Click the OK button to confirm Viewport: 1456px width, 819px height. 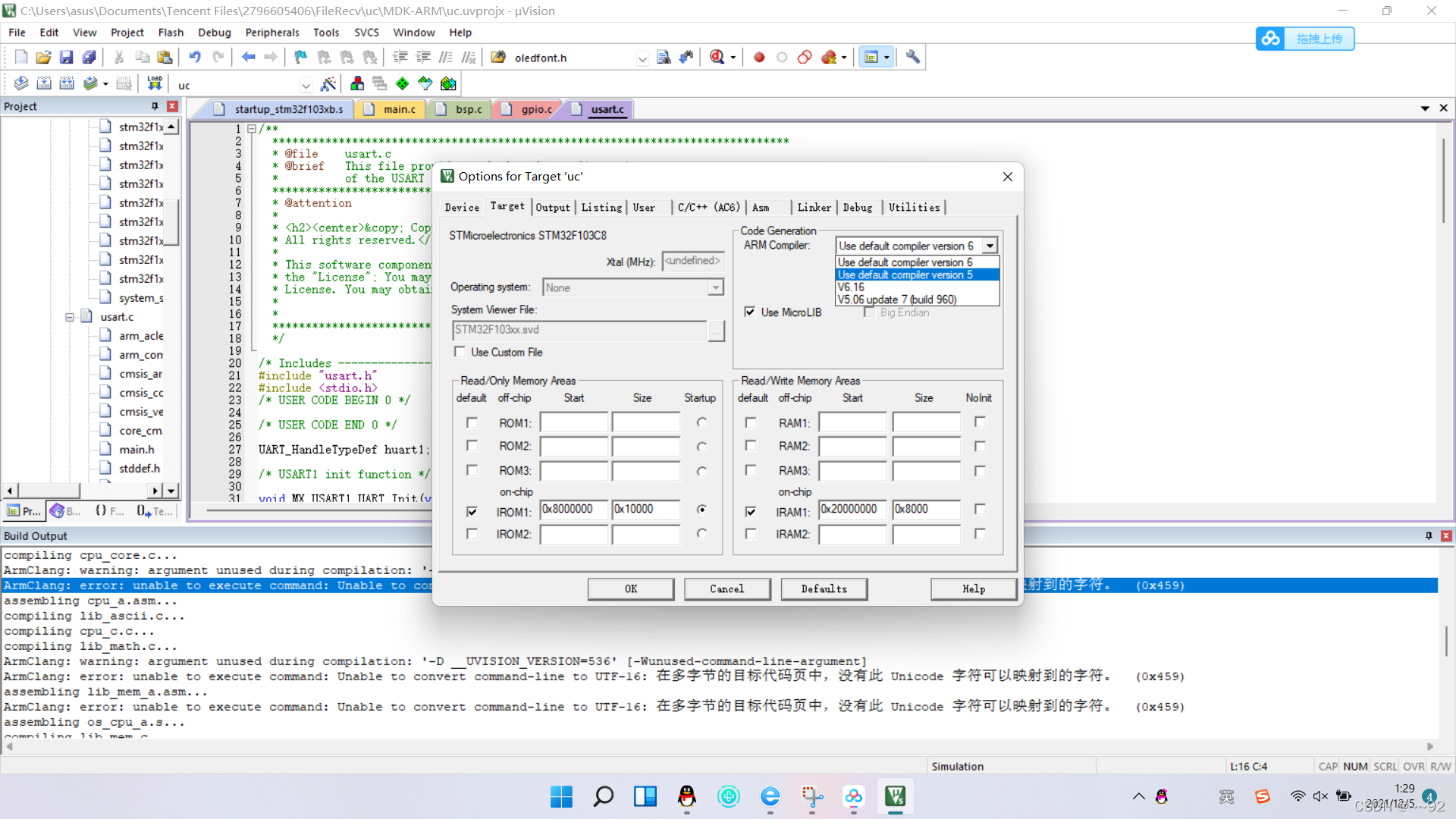tap(630, 588)
